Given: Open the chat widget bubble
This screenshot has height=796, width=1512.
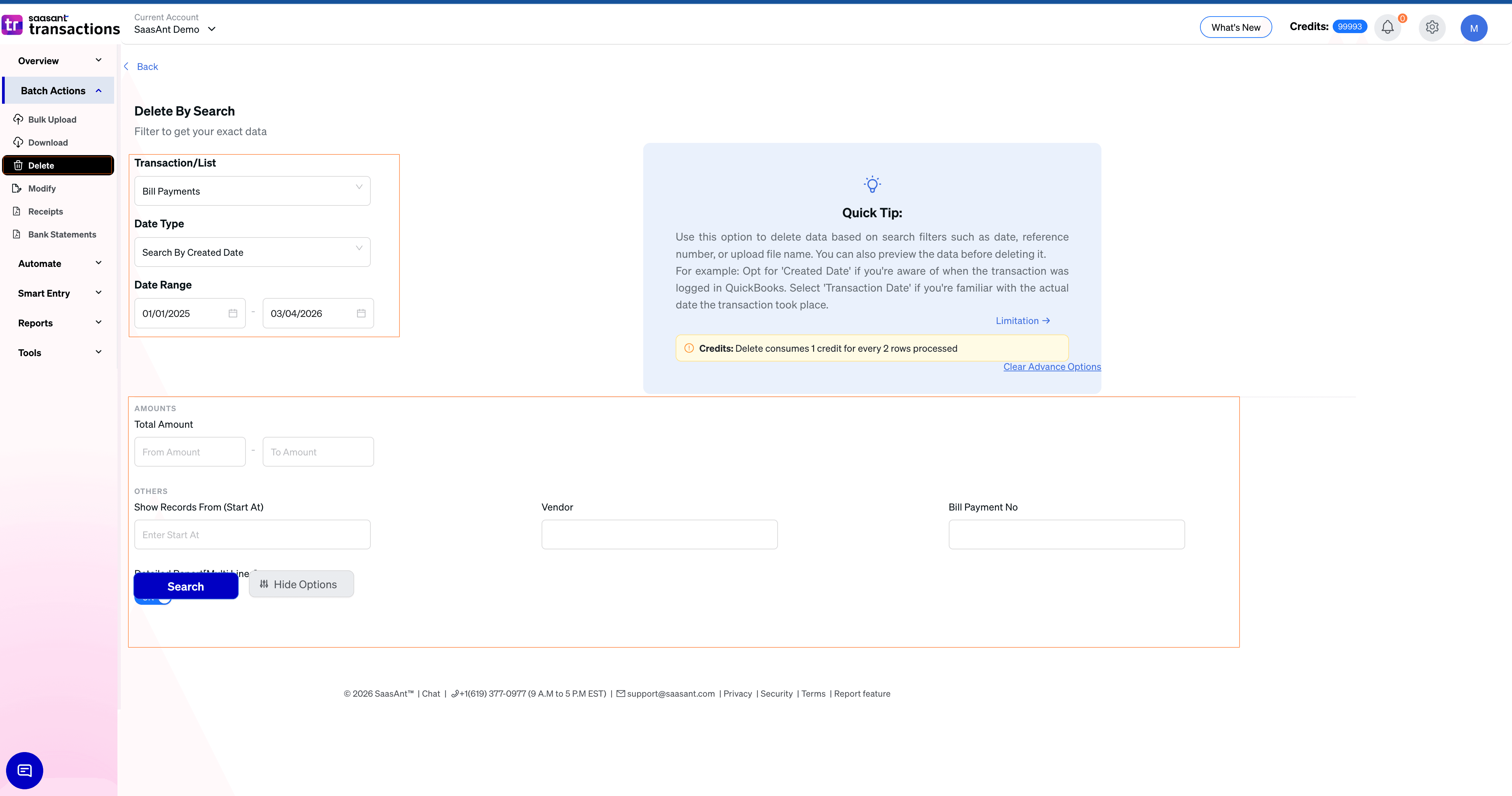Looking at the screenshot, I should (x=24, y=770).
